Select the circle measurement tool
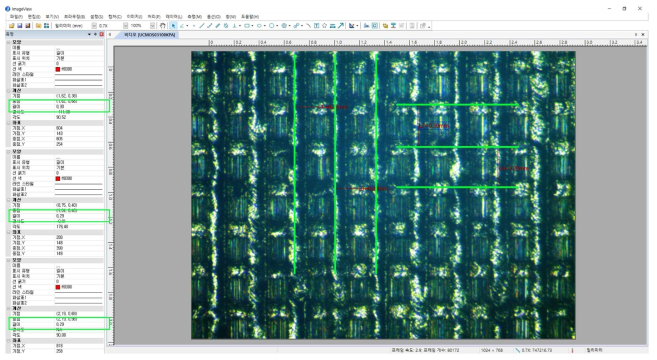Image resolution: width=657 pixels, height=360 pixels. [x=272, y=26]
